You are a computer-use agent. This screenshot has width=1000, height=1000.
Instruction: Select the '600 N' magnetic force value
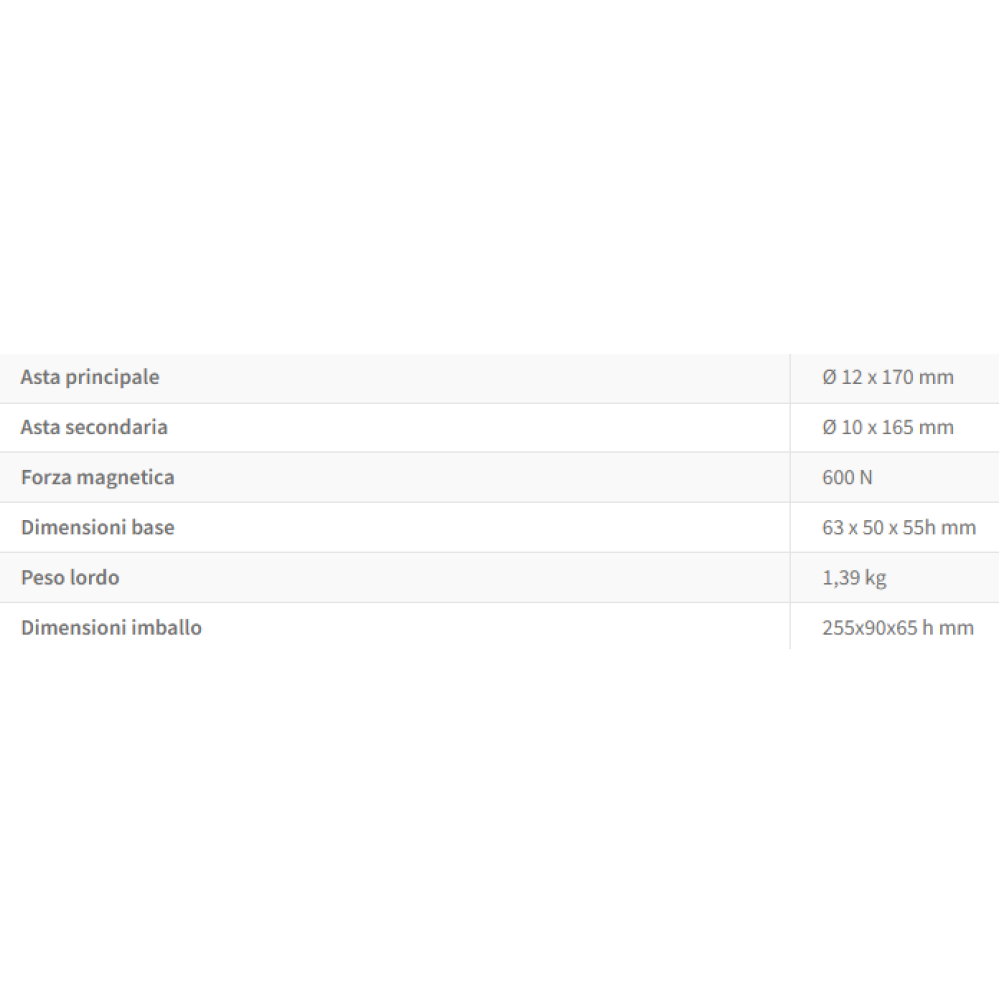pos(847,477)
